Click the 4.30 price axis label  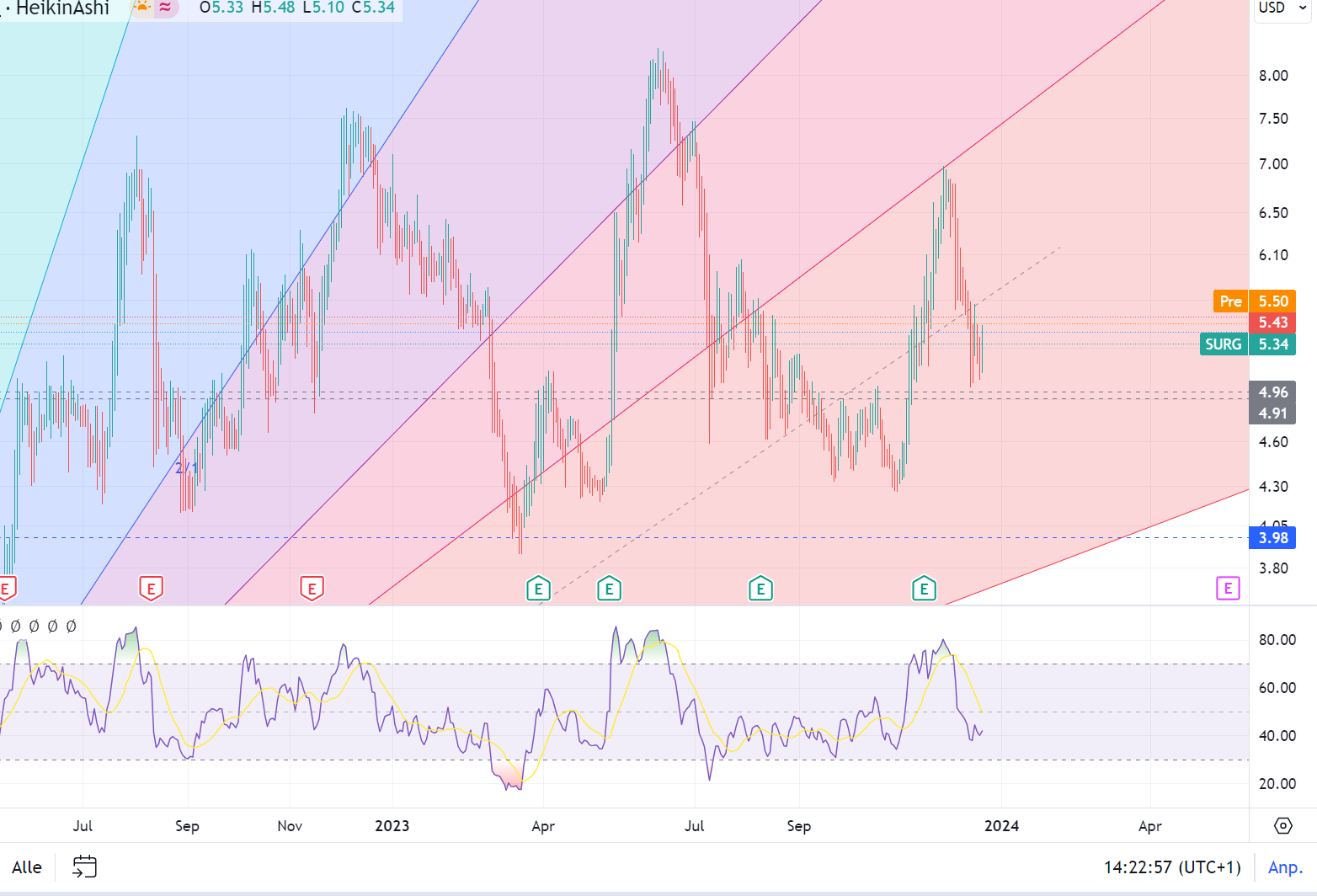[1272, 486]
